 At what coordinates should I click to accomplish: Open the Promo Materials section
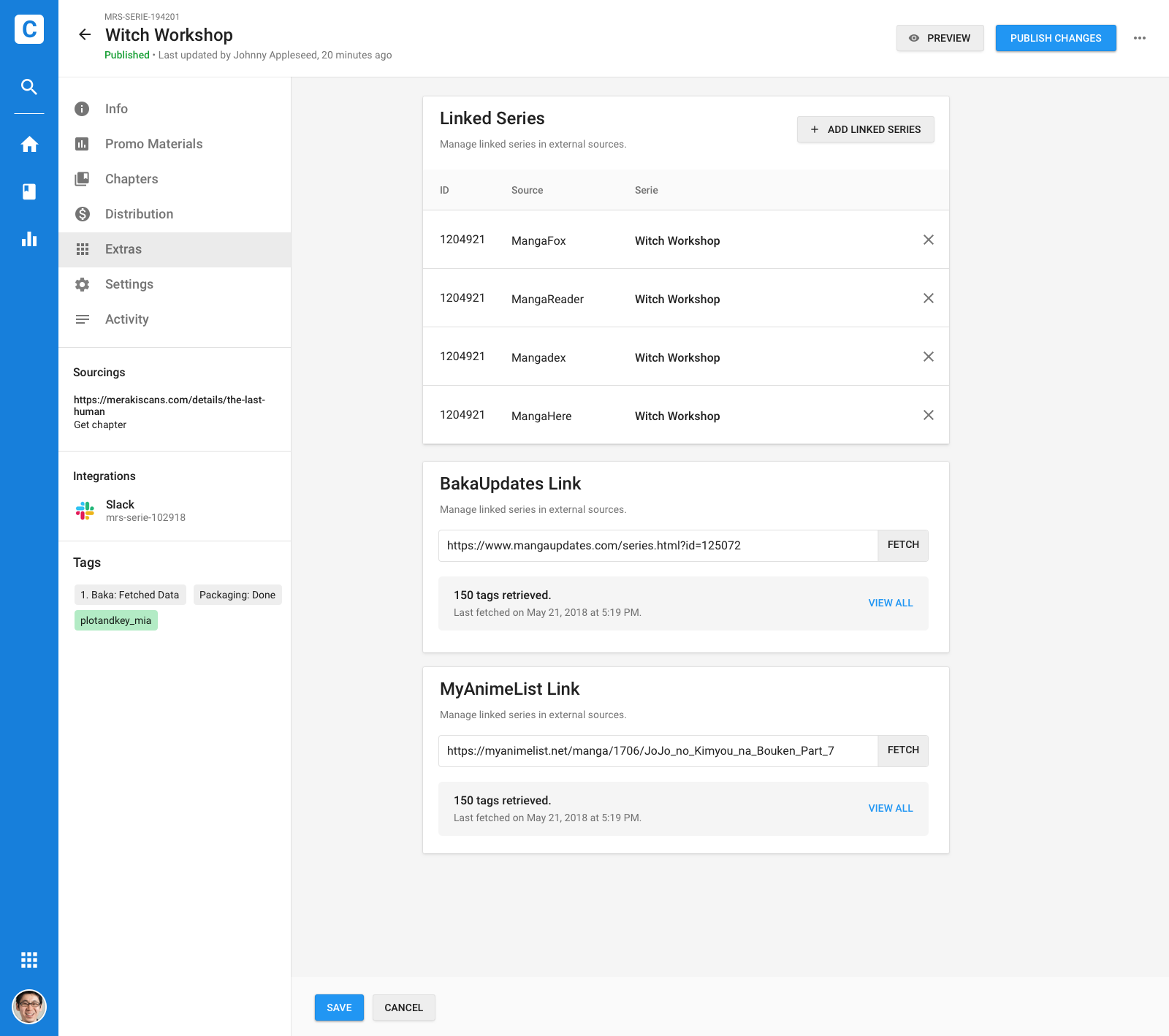[153, 144]
